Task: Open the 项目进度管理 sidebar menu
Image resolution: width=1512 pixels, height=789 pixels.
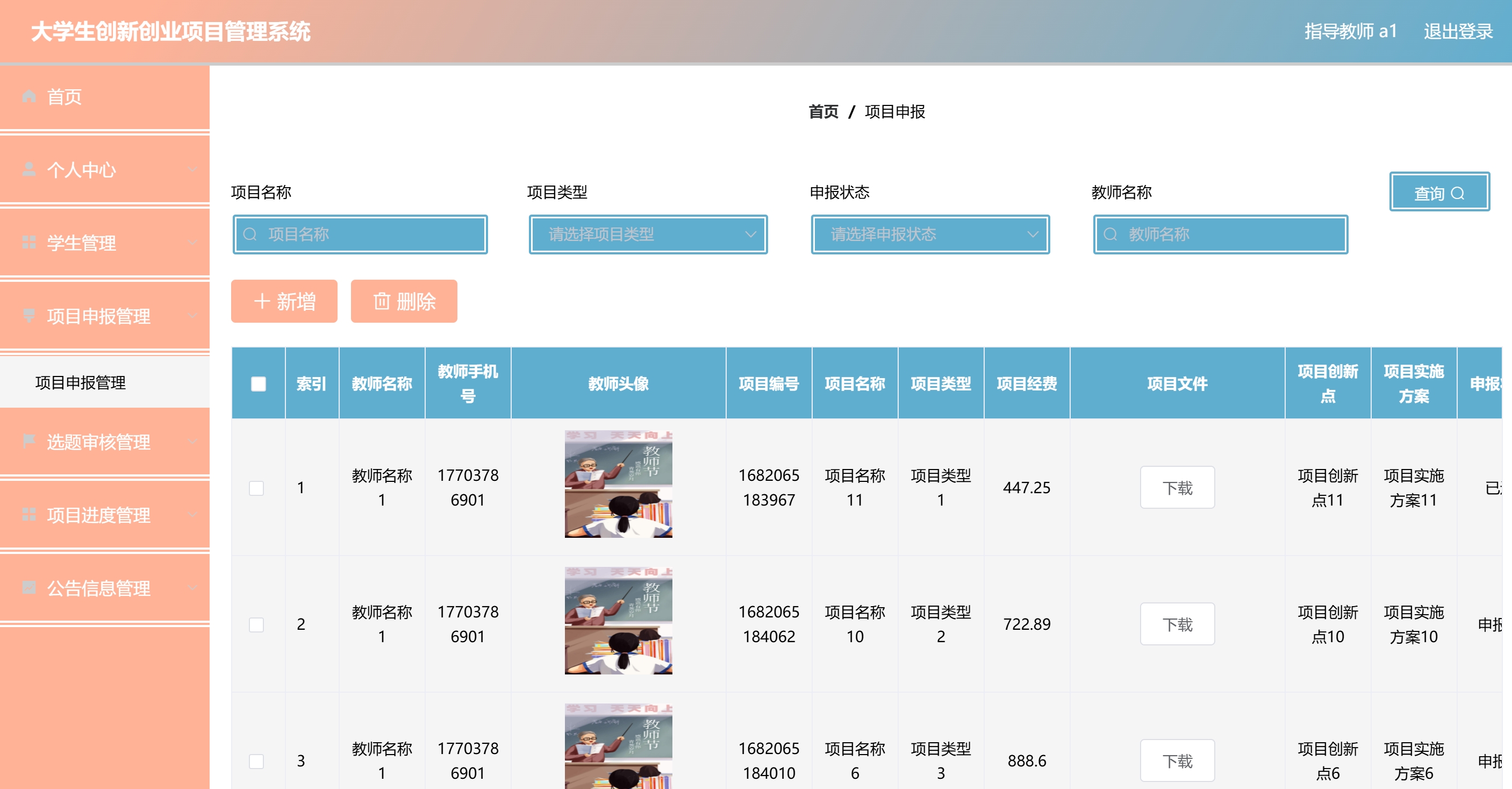Action: pos(104,515)
